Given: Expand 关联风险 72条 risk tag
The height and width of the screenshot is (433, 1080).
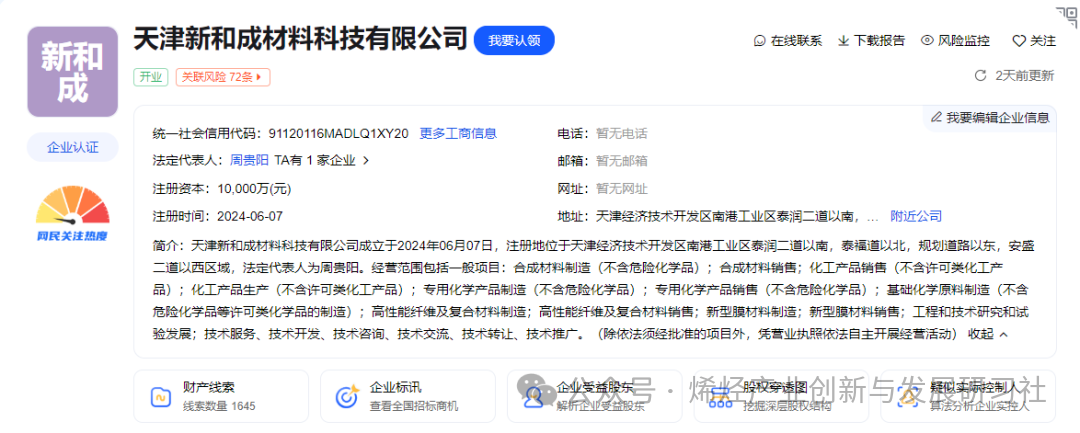Looking at the screenshot, I should click(x=222, y=76).
